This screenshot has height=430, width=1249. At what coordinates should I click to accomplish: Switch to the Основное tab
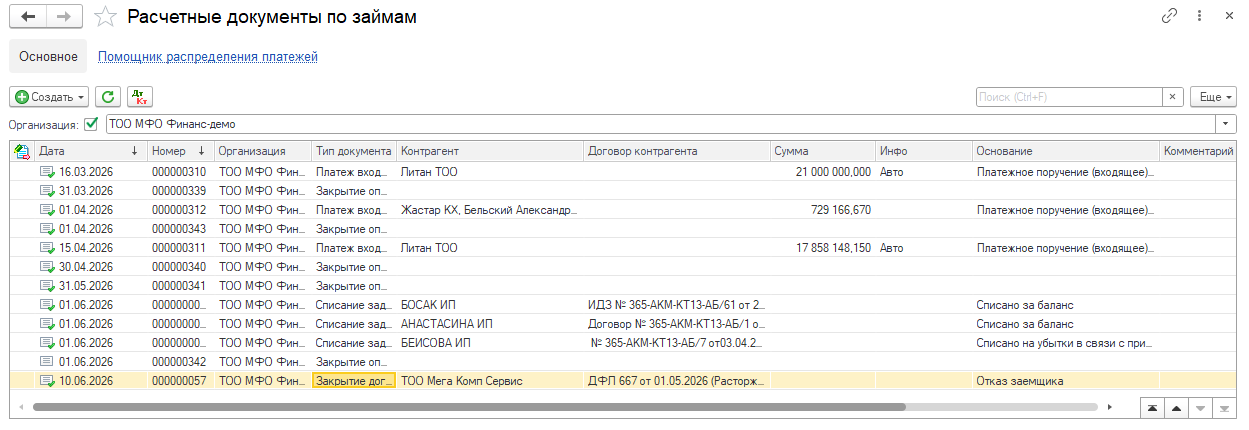click(x=48, y=57)
